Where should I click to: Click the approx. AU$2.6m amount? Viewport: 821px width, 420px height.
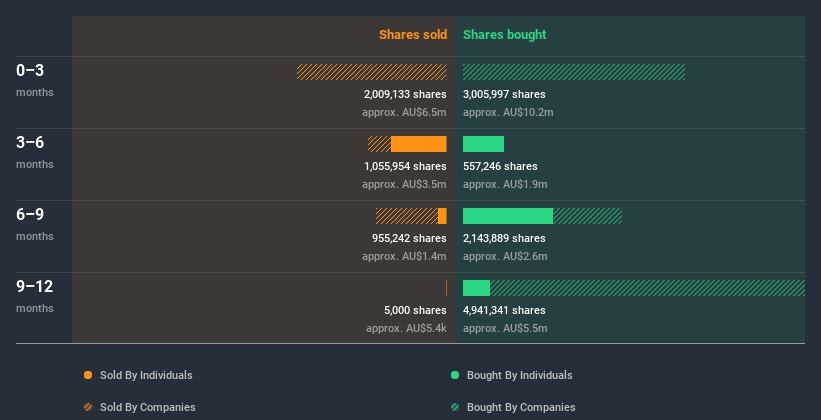pyautogui.click(x=505, y=257)
